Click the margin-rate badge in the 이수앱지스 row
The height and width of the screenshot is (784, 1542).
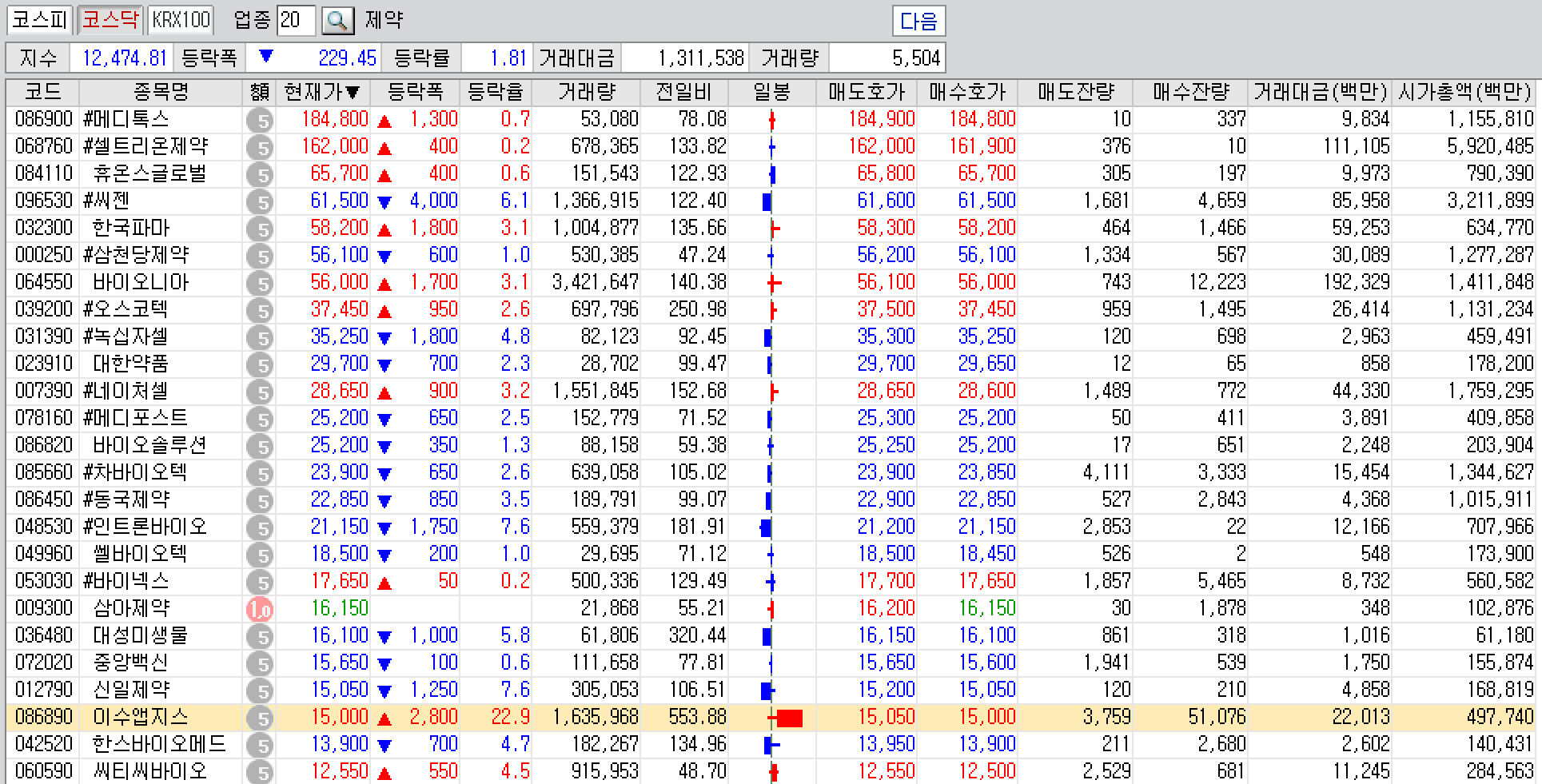pos(260,719)
